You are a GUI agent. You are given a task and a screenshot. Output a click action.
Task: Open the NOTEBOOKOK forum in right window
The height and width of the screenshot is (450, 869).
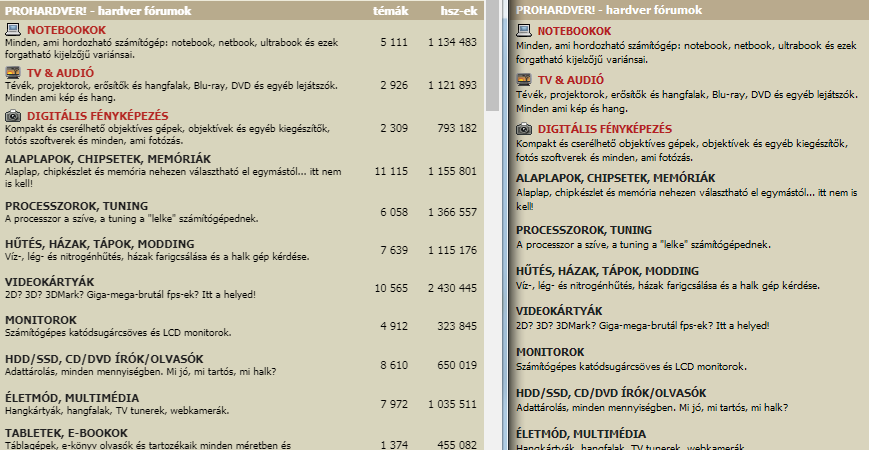pyautogui.click(x=574, y=31)
